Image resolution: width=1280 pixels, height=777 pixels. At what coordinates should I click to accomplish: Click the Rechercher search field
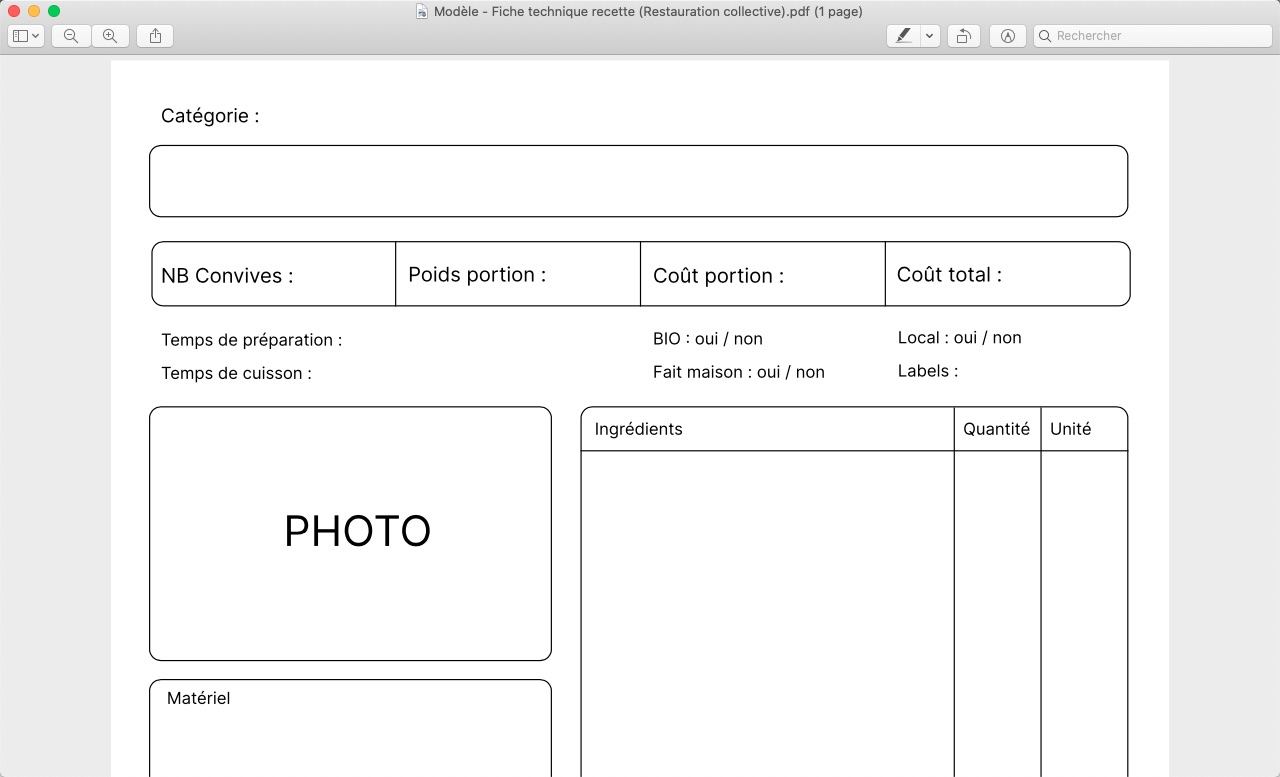point(1160,36)
